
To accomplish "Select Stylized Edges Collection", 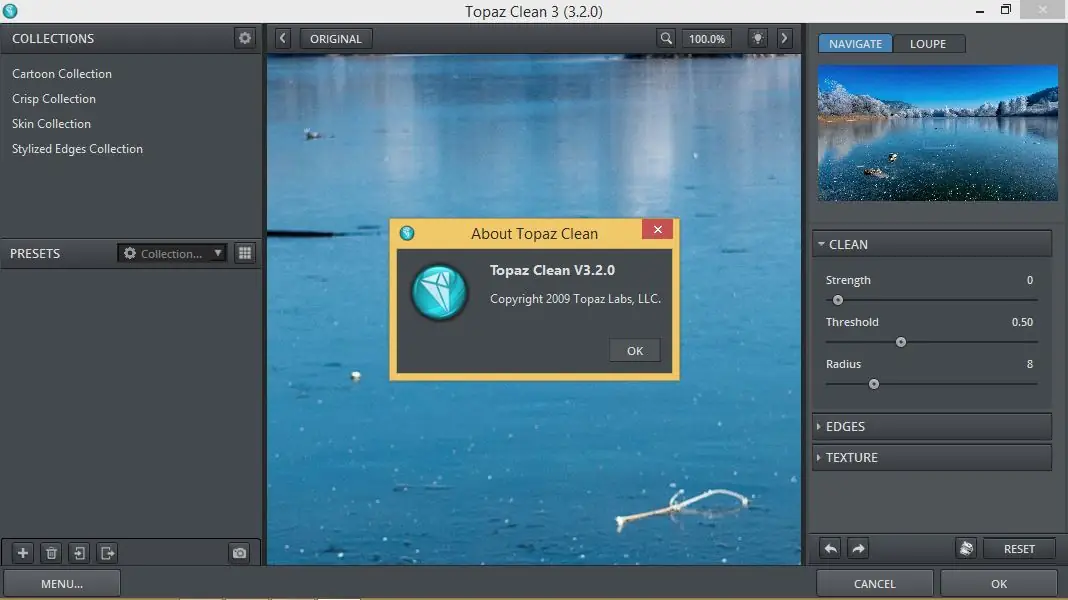I will pyautogui.click(x=78, y=148).
